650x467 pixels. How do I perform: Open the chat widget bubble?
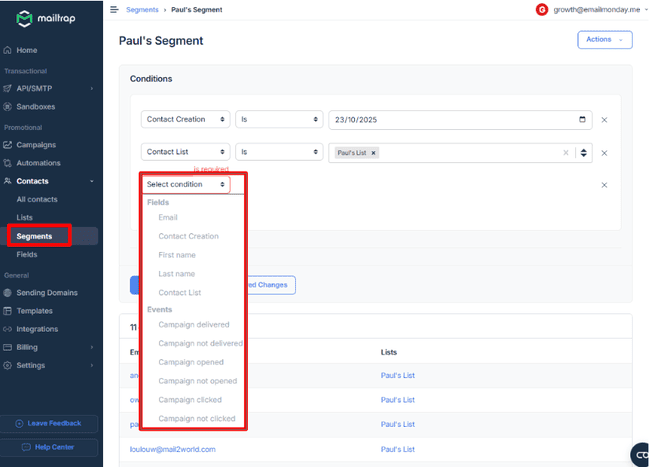640,455
